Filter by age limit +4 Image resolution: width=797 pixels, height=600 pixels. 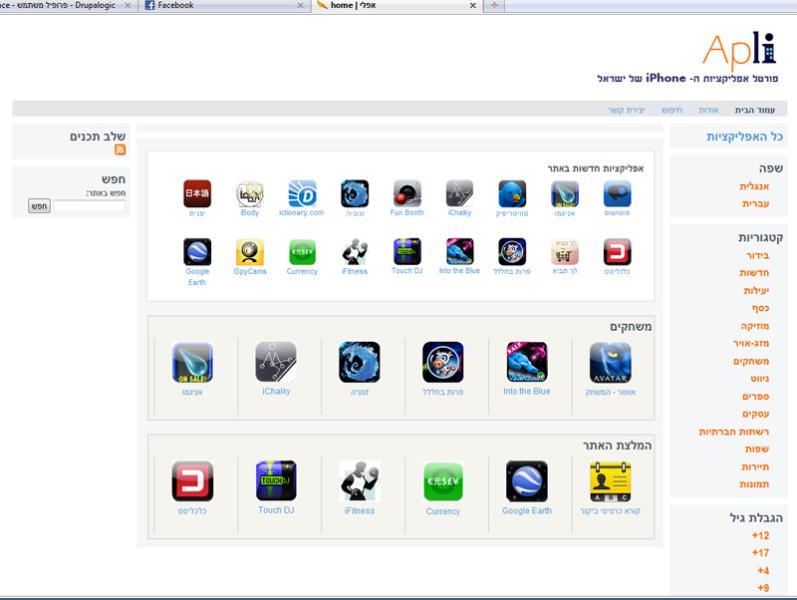[763, 571]
